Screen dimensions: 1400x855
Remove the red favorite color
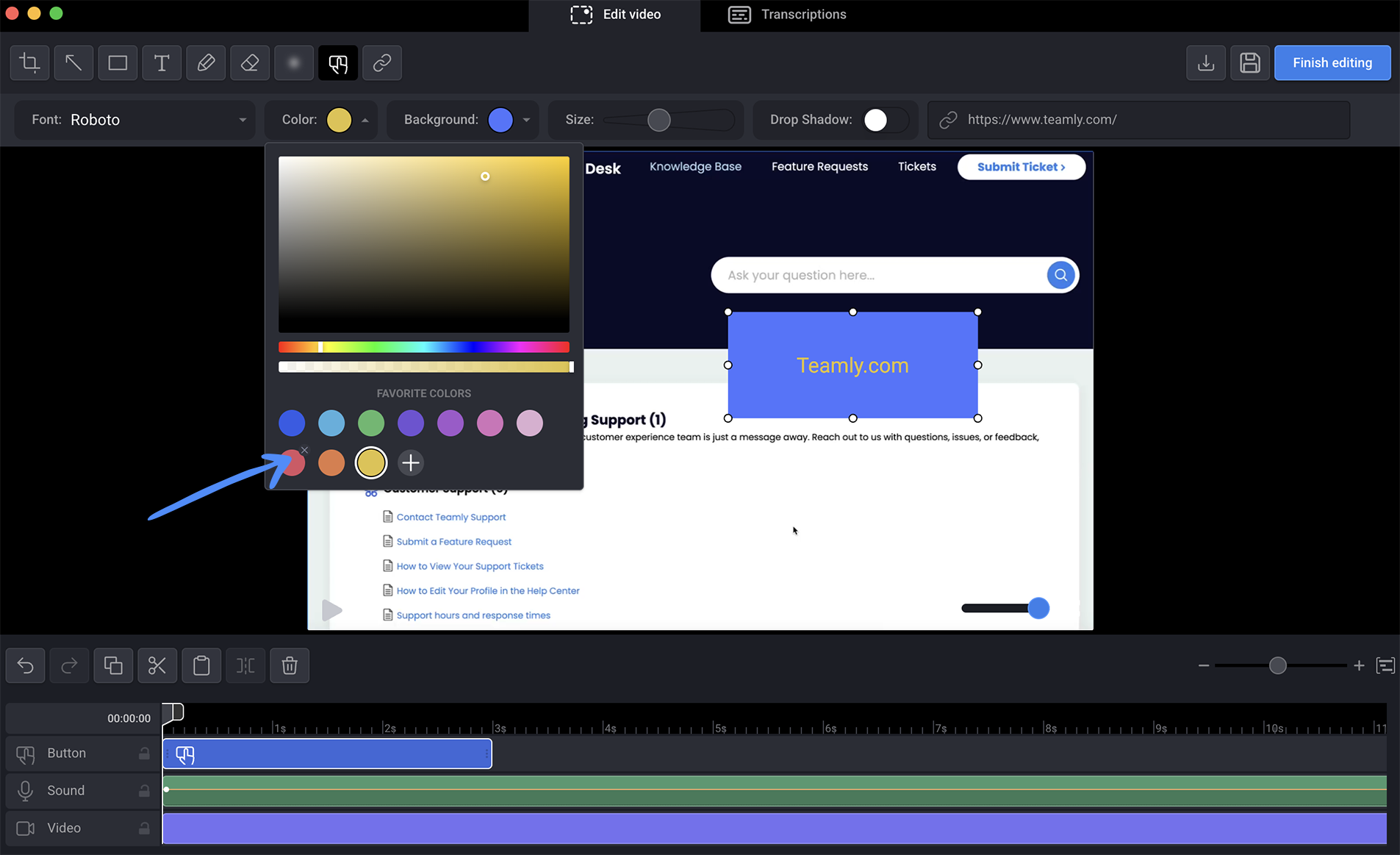point(304,450)
